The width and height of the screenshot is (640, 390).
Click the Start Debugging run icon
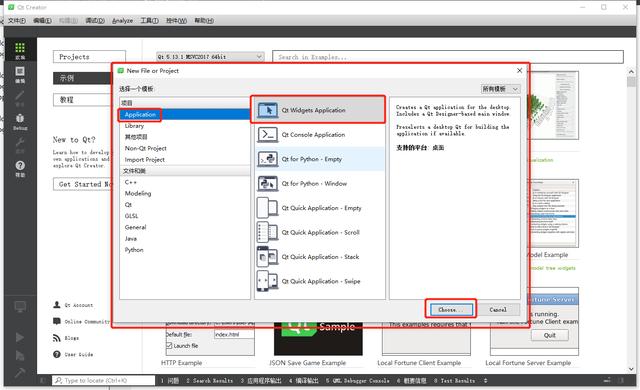point(19,355)
